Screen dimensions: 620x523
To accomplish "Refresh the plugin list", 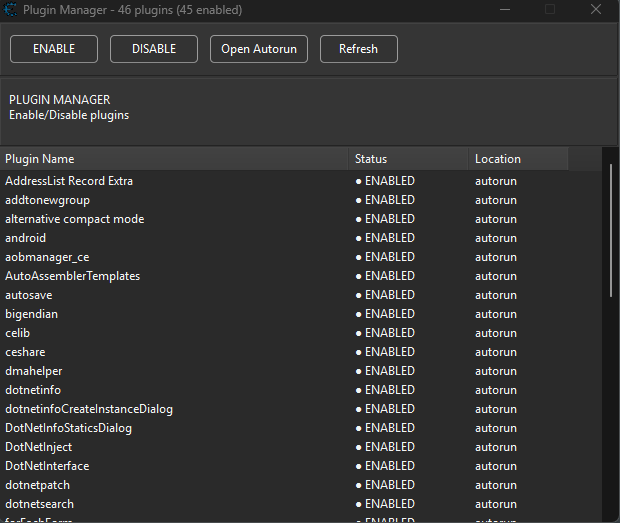I will (x=359, y=49).
